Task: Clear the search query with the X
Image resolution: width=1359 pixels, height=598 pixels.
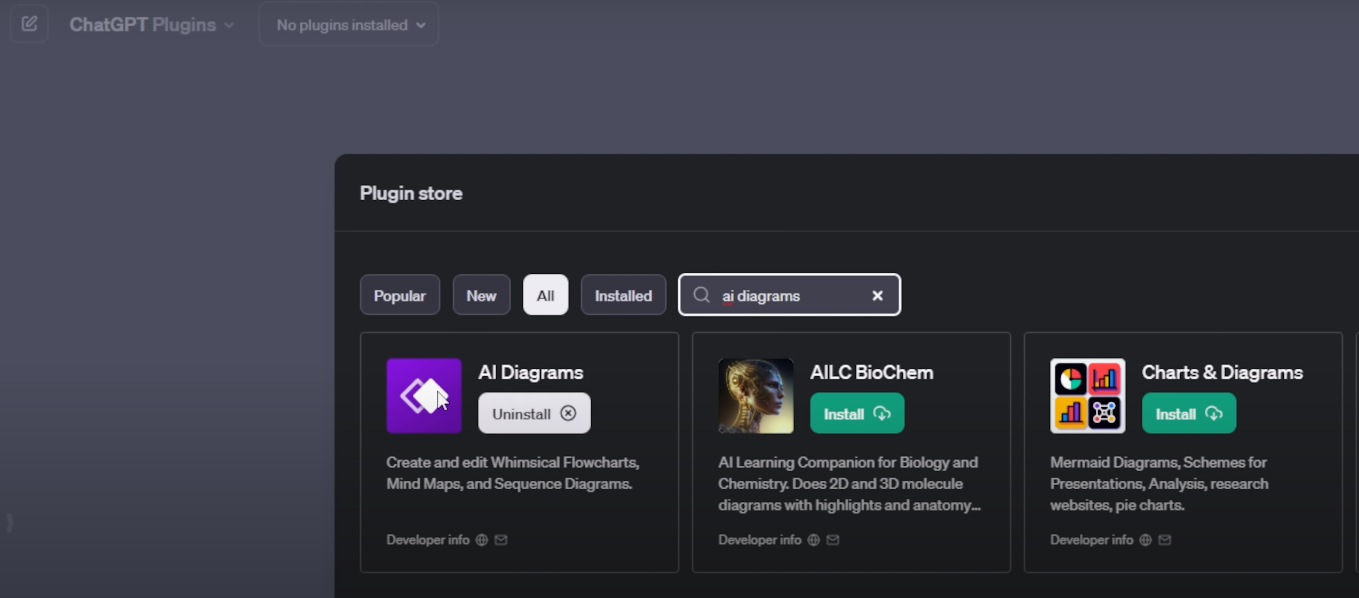Action: 877,294
